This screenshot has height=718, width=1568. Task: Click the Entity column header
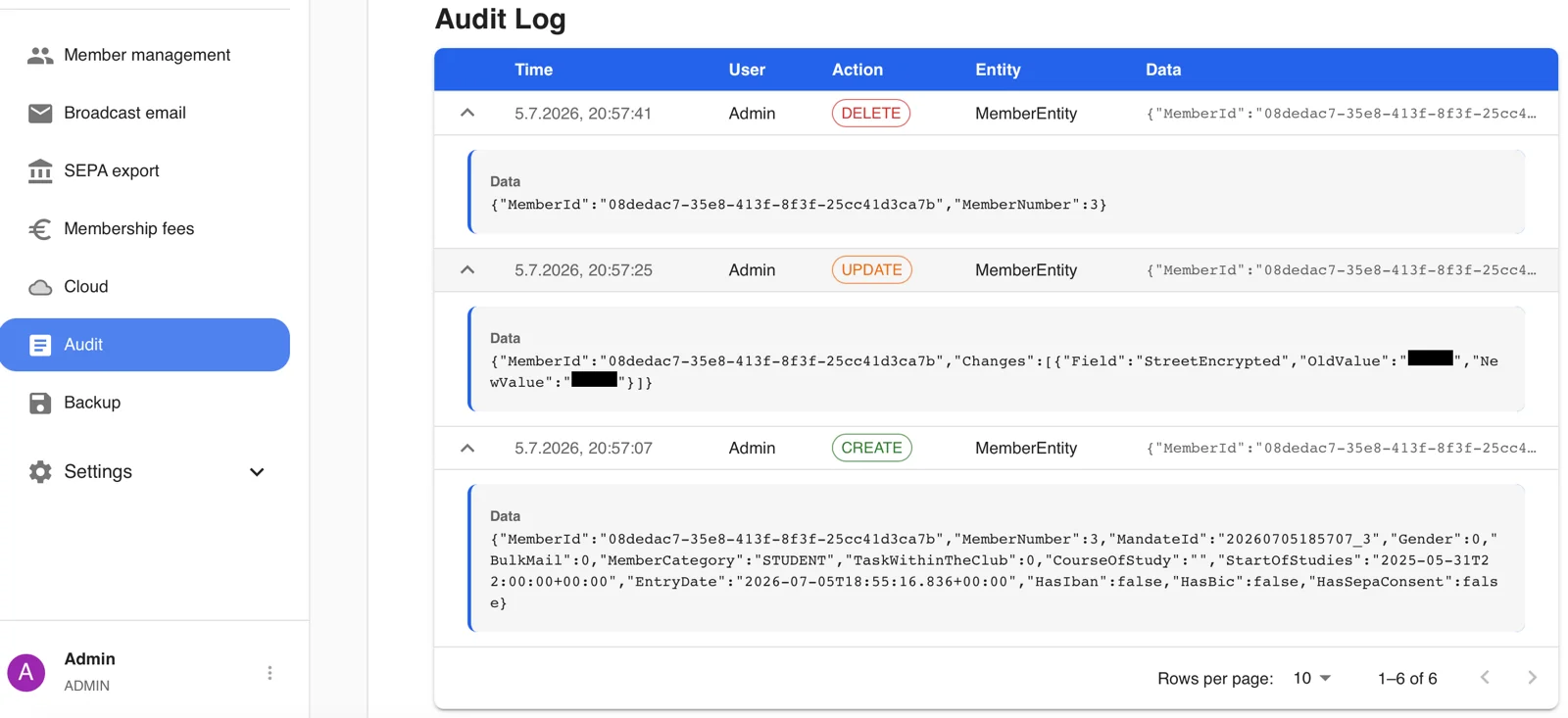click(x=998, y=70)
